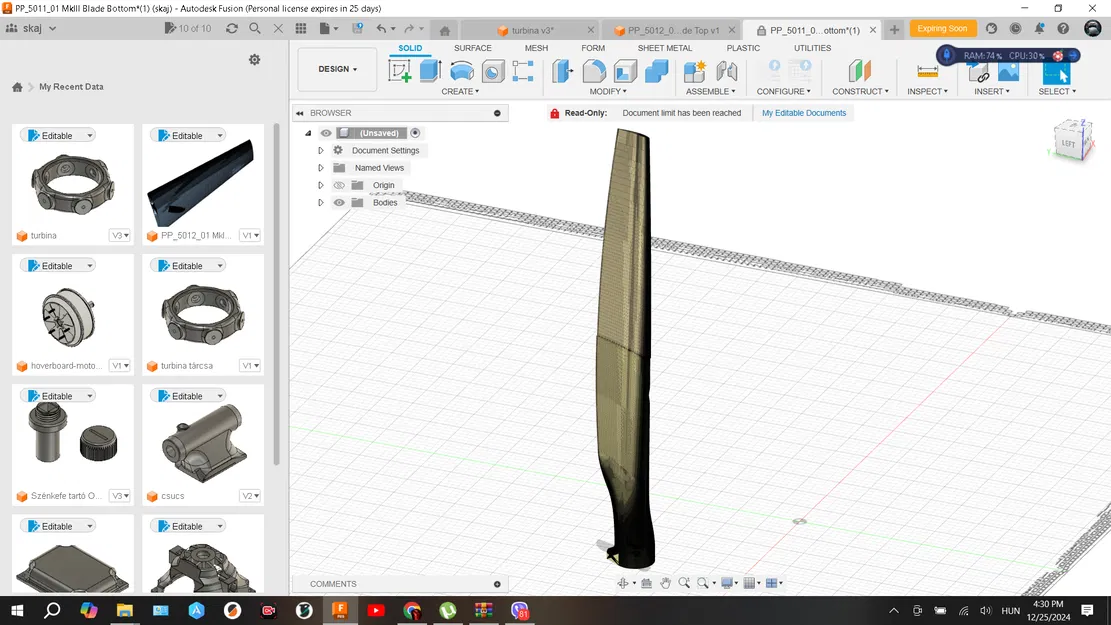
Task: Open the skaj team dropdown
Action: tap(31, 28)
